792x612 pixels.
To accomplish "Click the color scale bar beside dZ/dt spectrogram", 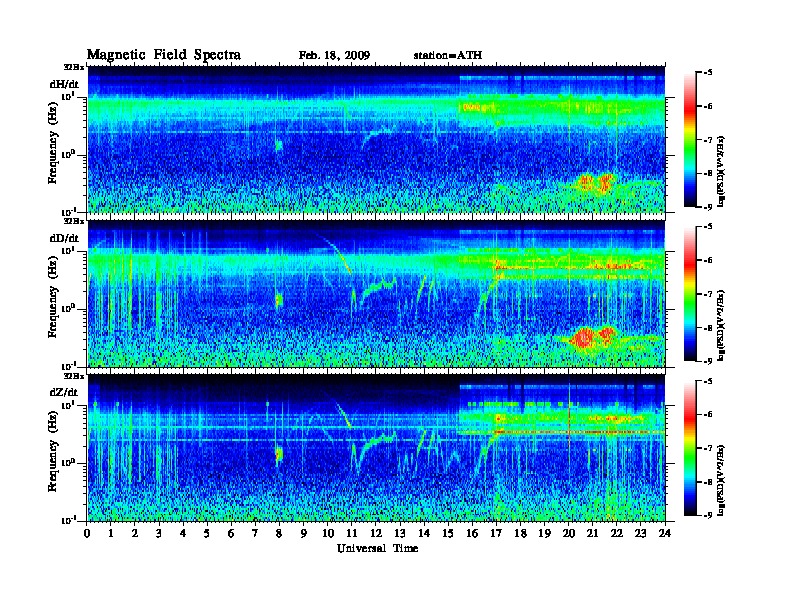I will (x=690, y=448).
